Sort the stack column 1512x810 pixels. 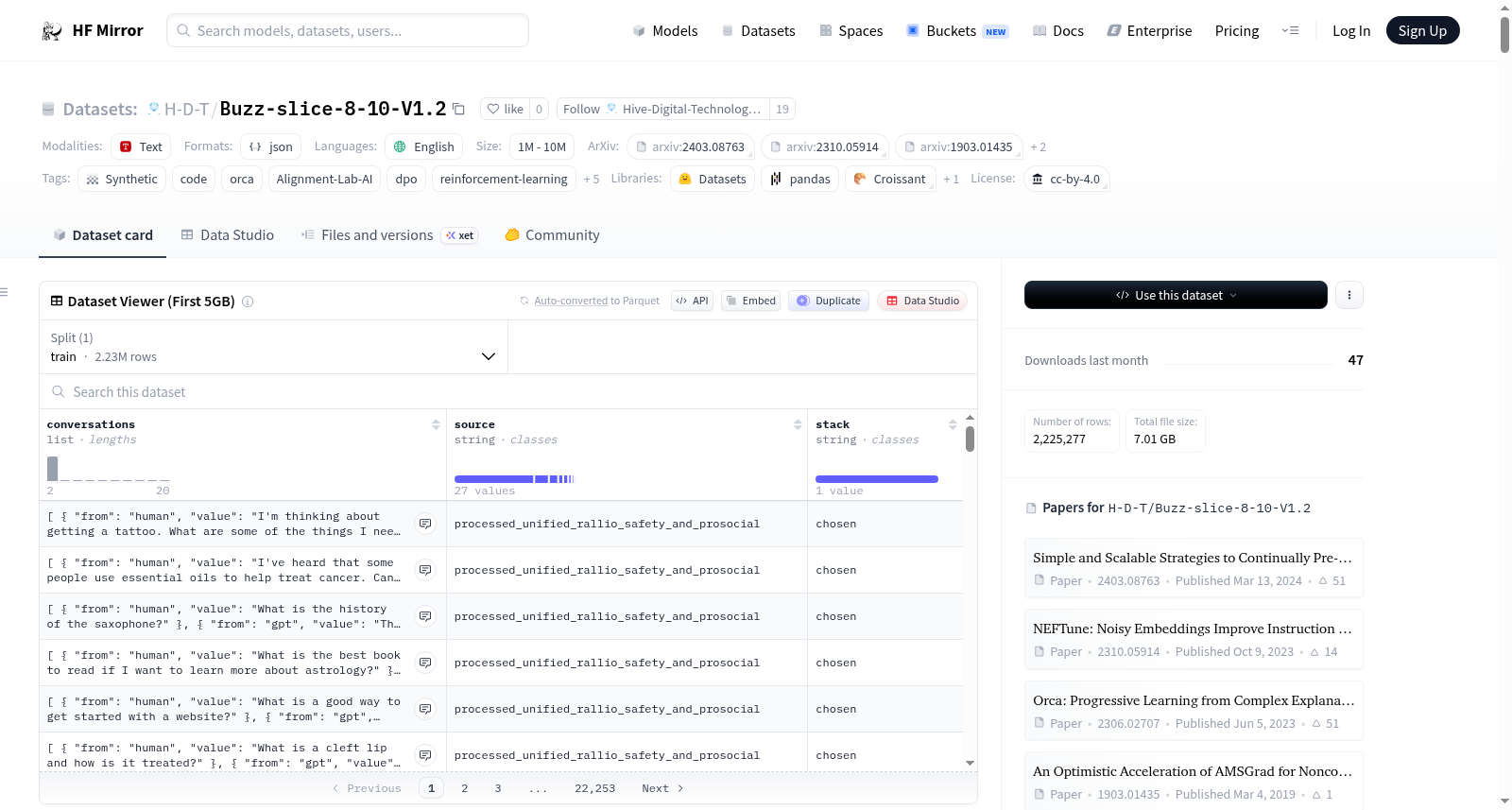point(953,424)
